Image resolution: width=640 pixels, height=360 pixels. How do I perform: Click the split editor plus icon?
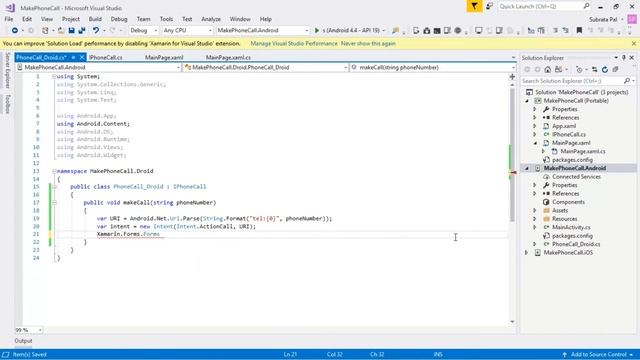point(512,77)
